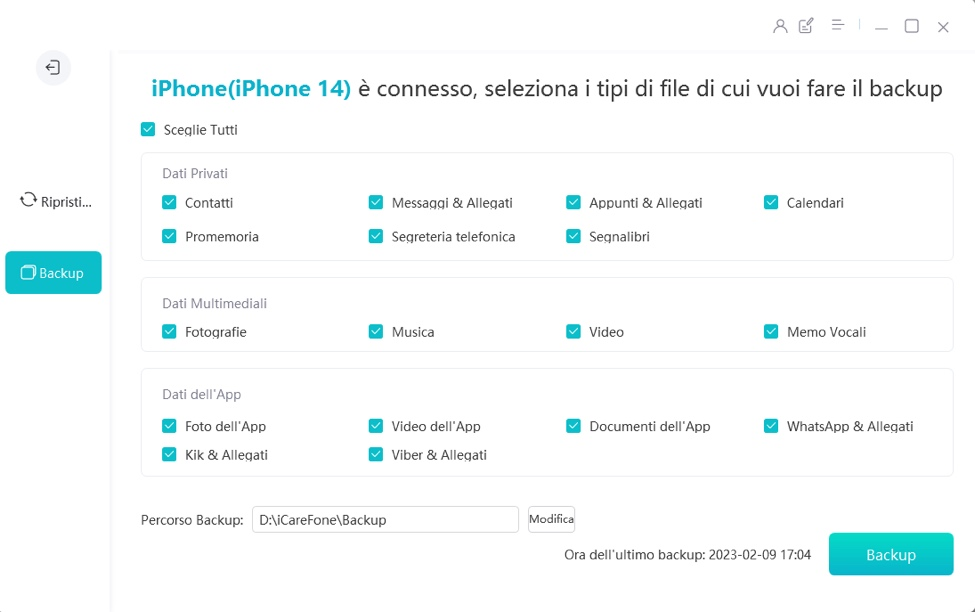975x612 pixels.
Task: Open the Ripristina sidebar tab
Action: point(55,201)
